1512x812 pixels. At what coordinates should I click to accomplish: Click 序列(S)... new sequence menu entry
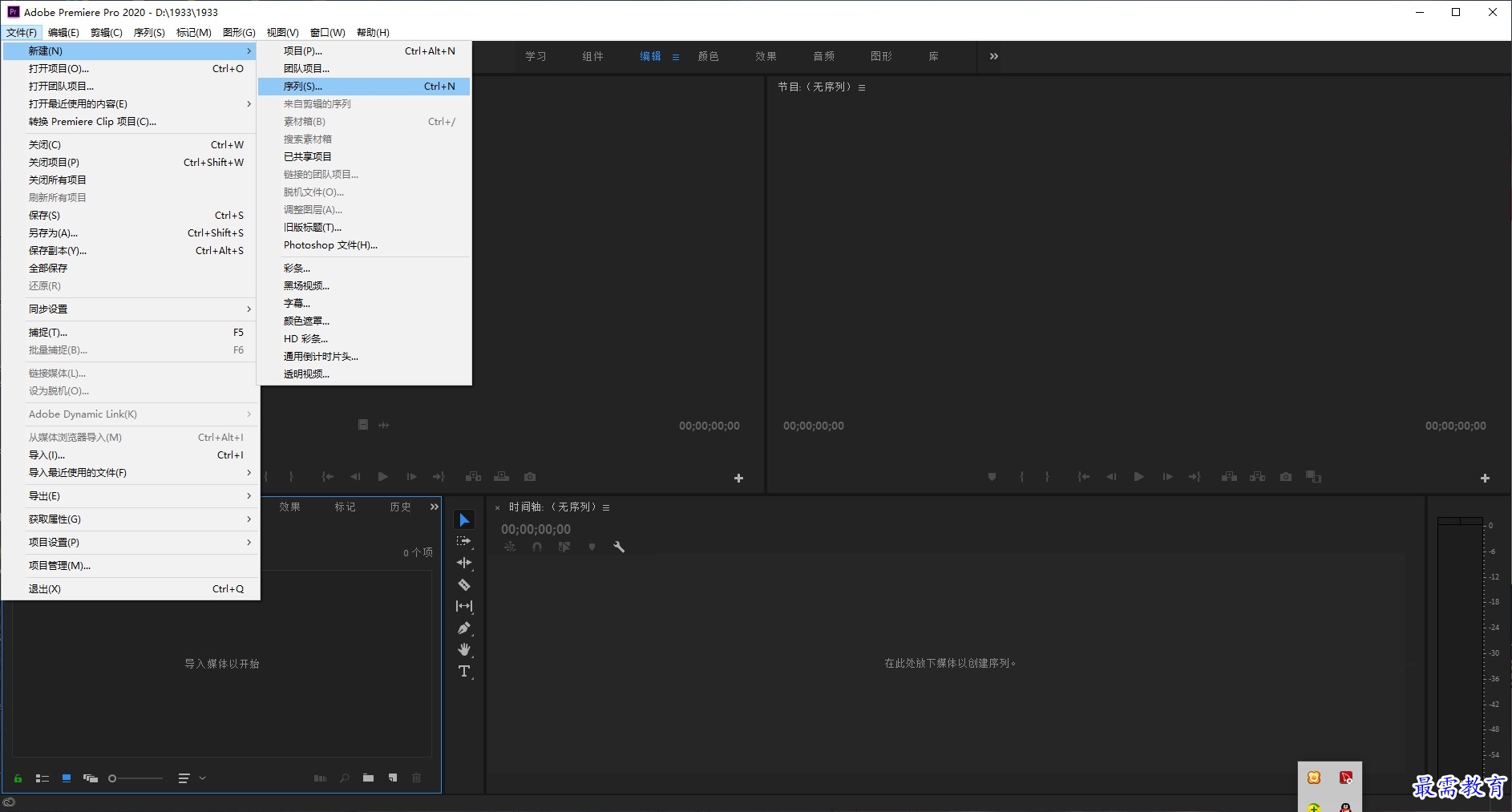point(364,86)
